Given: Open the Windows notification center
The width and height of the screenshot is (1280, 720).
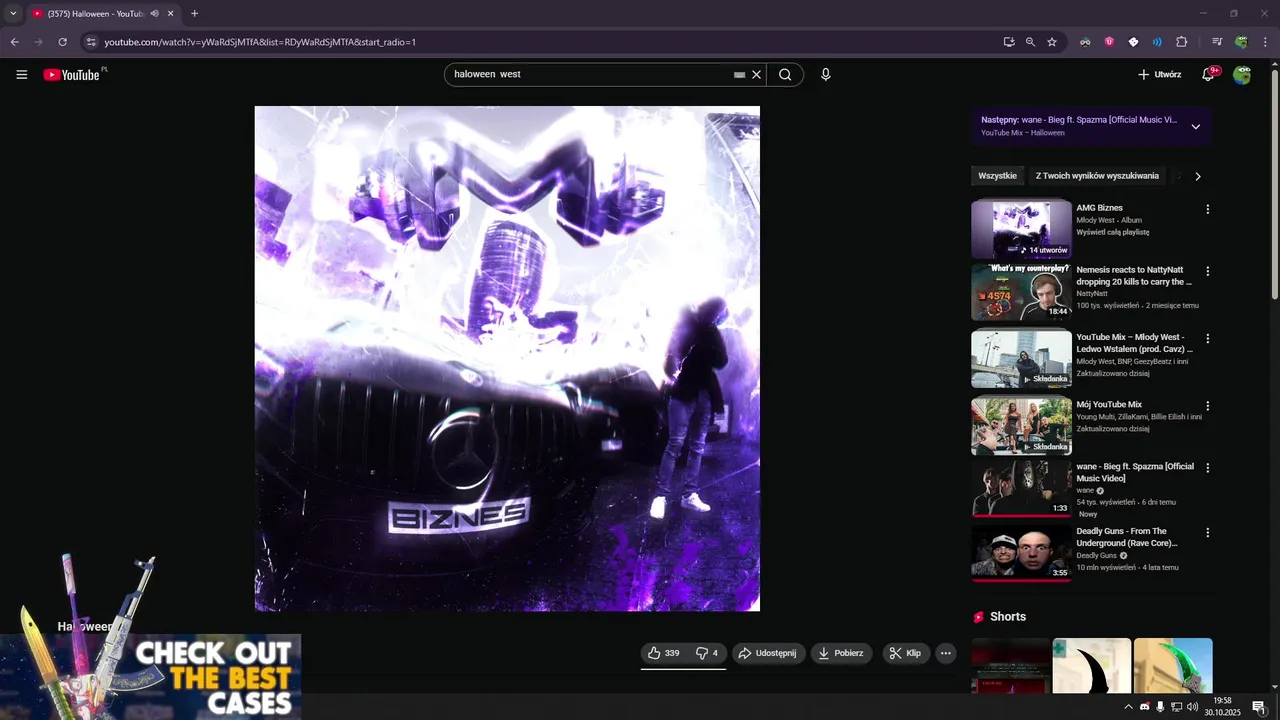Looking at the screenshot, I should (1259, 707).
